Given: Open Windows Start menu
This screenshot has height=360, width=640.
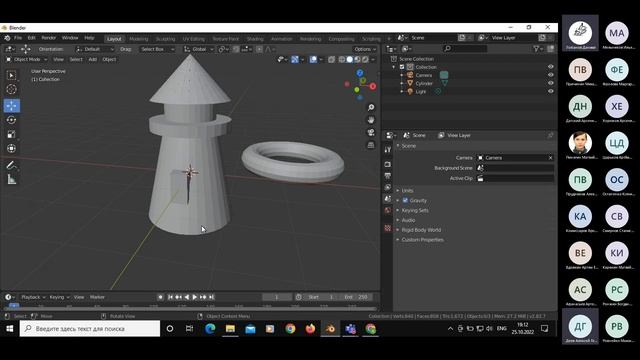Looking at the screenshot, I should coord(9,329).
